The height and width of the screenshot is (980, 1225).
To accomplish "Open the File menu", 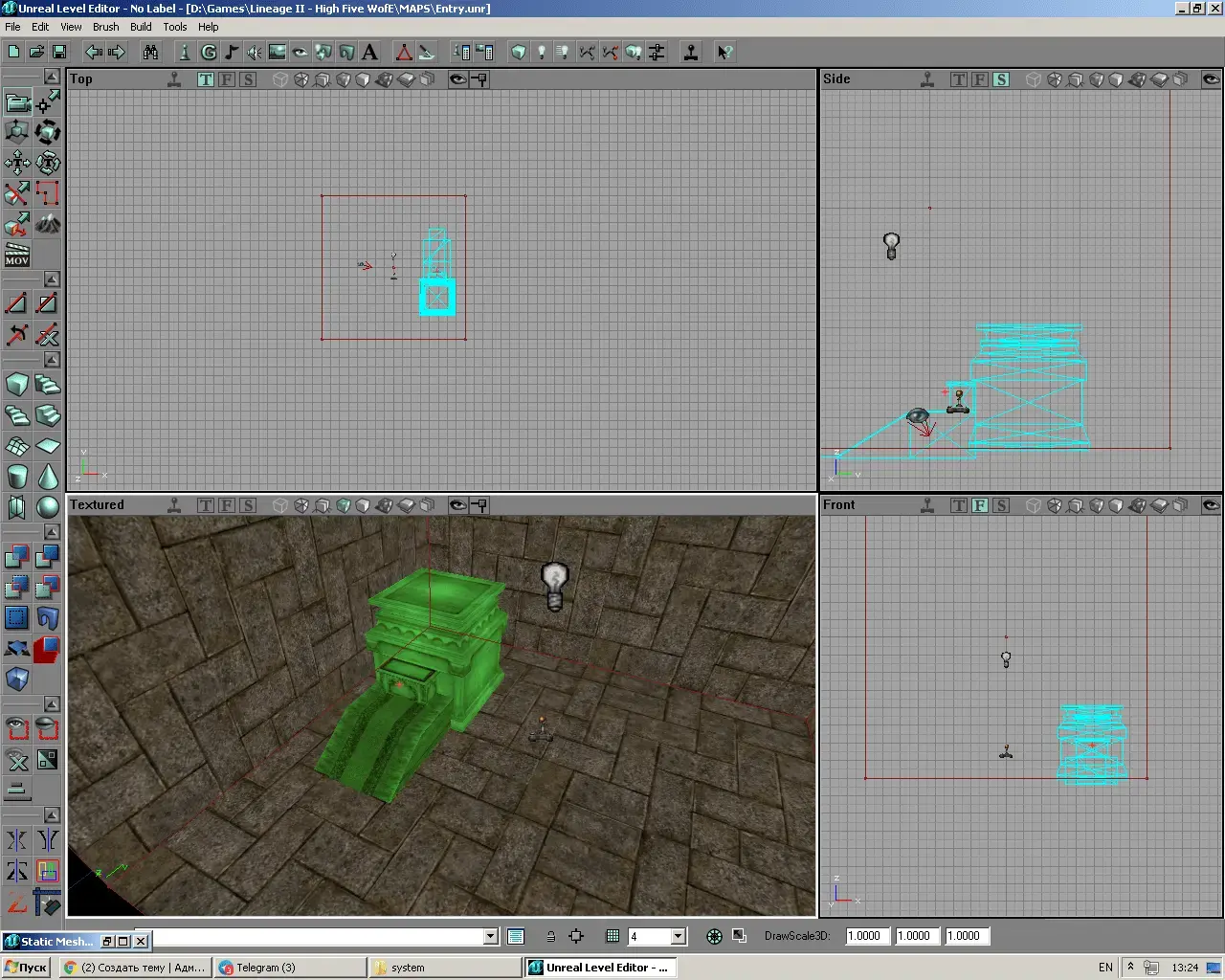I will pyautogui.click(x=12, y=27).
